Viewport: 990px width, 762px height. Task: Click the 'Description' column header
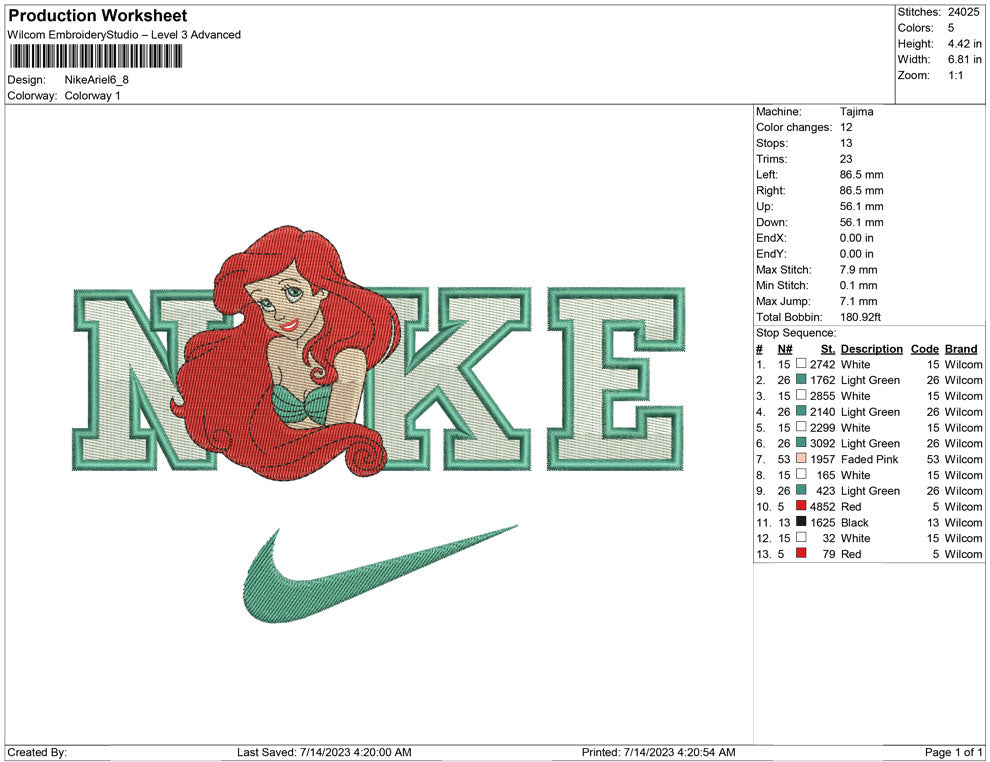click(x=872, y=348)
